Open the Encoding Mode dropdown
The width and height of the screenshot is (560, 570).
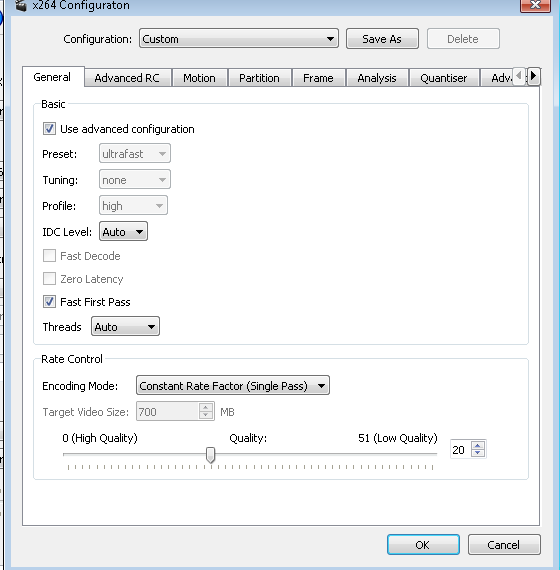[x=233, y=385]
